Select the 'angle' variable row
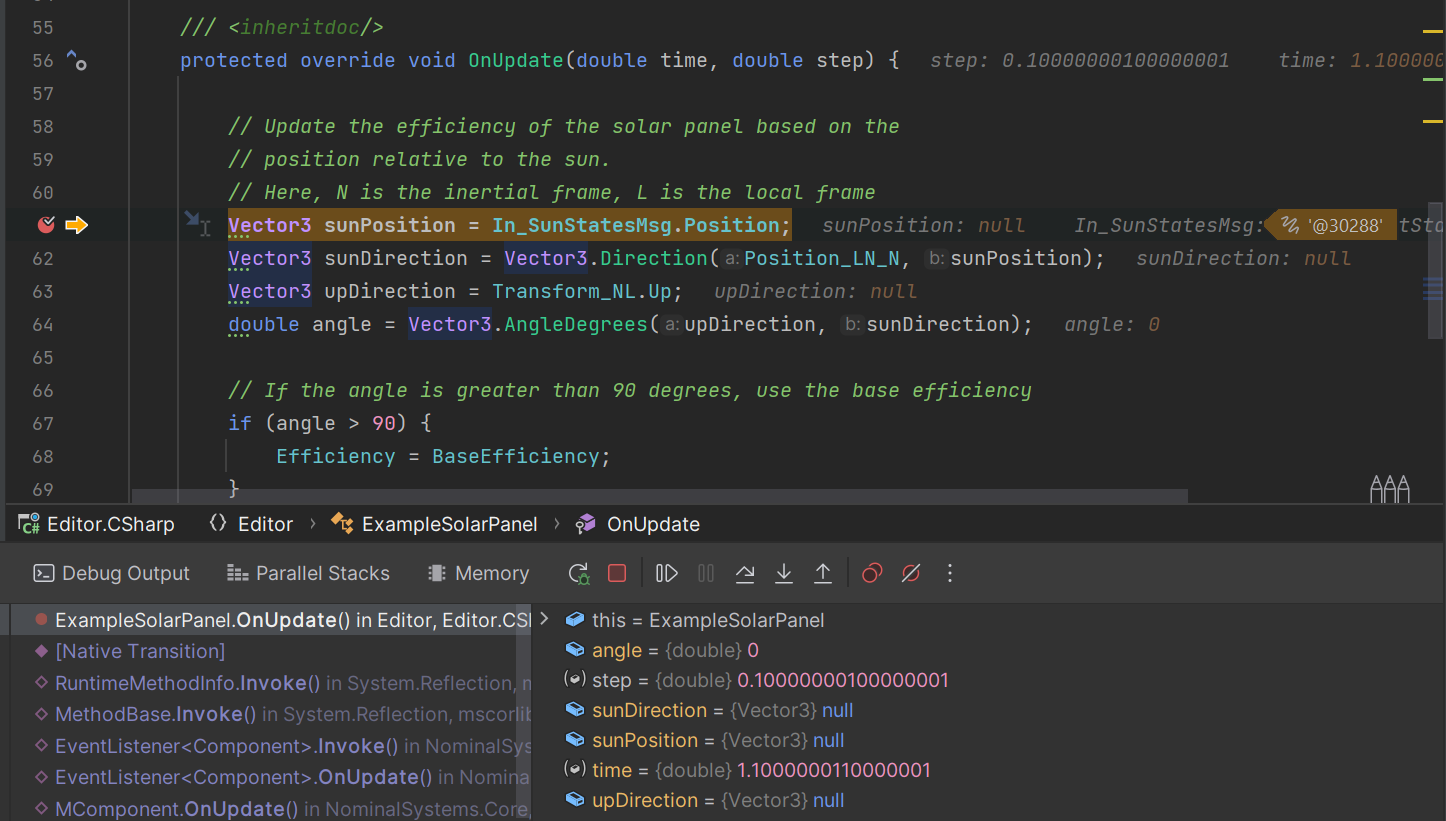 pyautogui.click(x=989, y=650)
